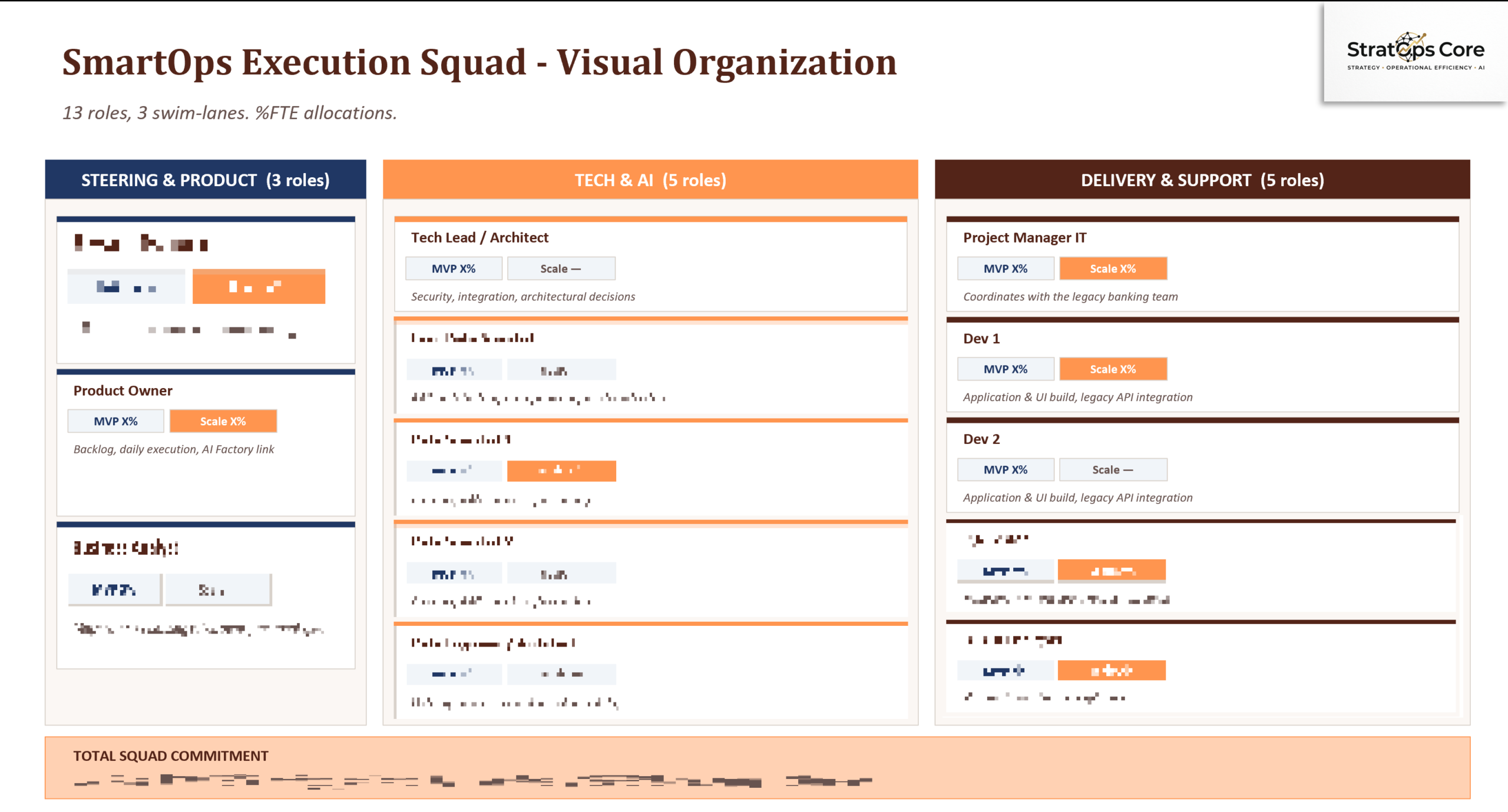Click the Dev 2 role title

point(981,439)
